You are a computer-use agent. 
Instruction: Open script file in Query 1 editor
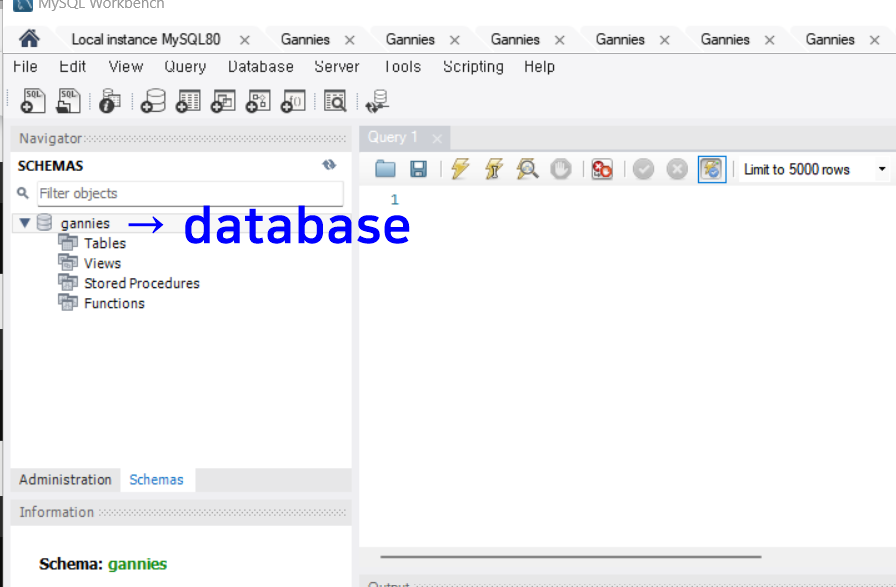click(x=385, y=169)
